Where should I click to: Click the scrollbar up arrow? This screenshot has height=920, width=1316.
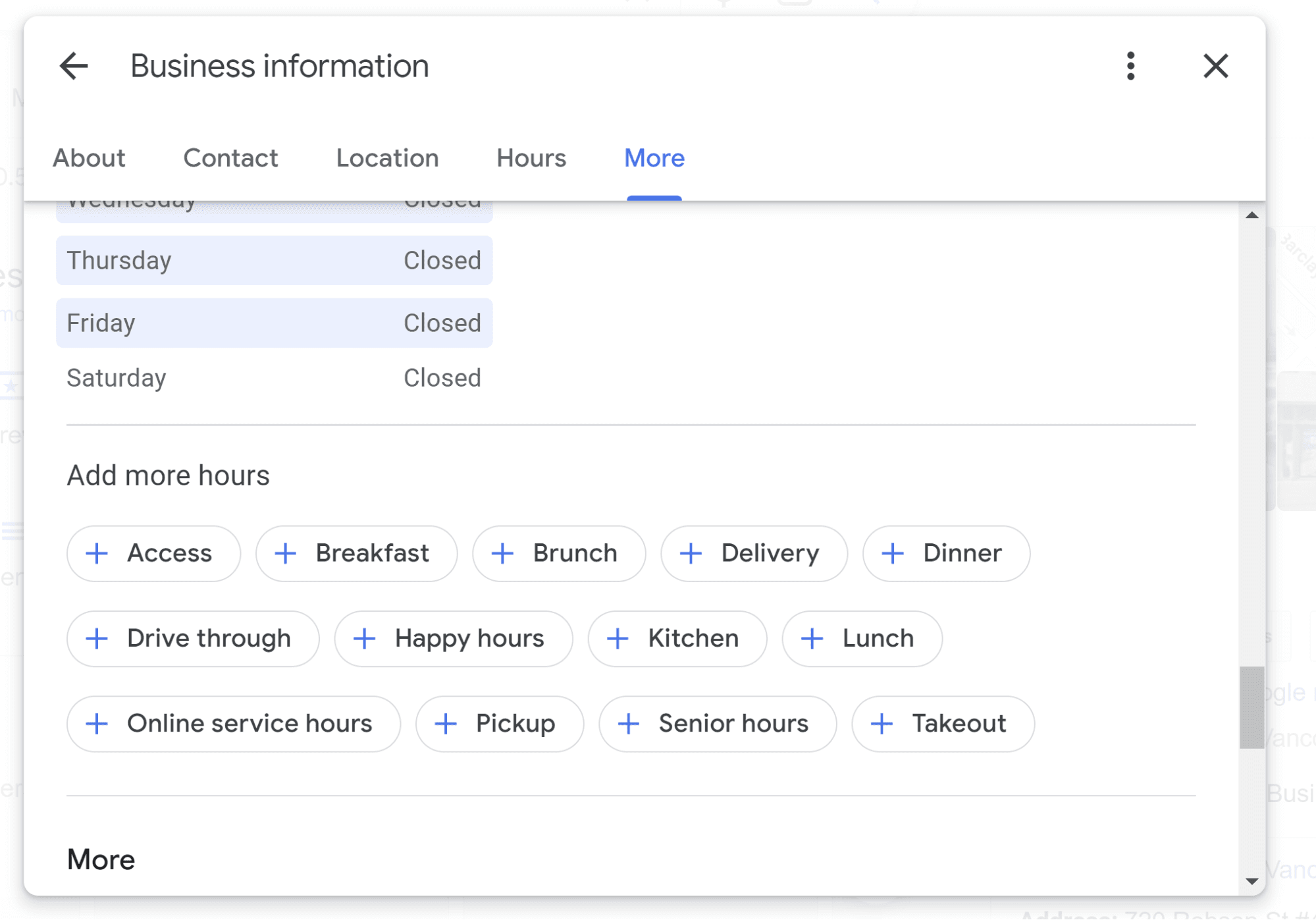(1252, 215)
